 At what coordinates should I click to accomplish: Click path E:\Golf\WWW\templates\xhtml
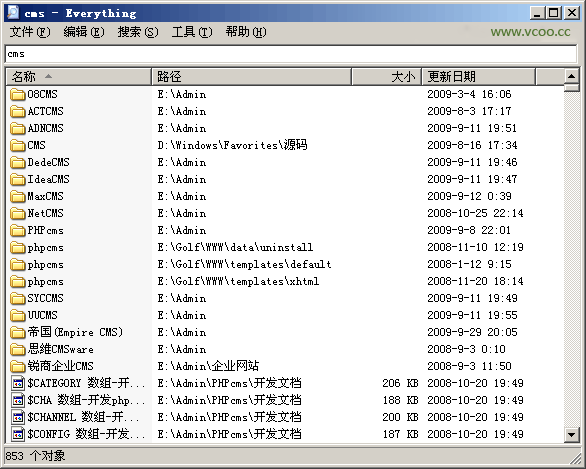pos(238,281)
